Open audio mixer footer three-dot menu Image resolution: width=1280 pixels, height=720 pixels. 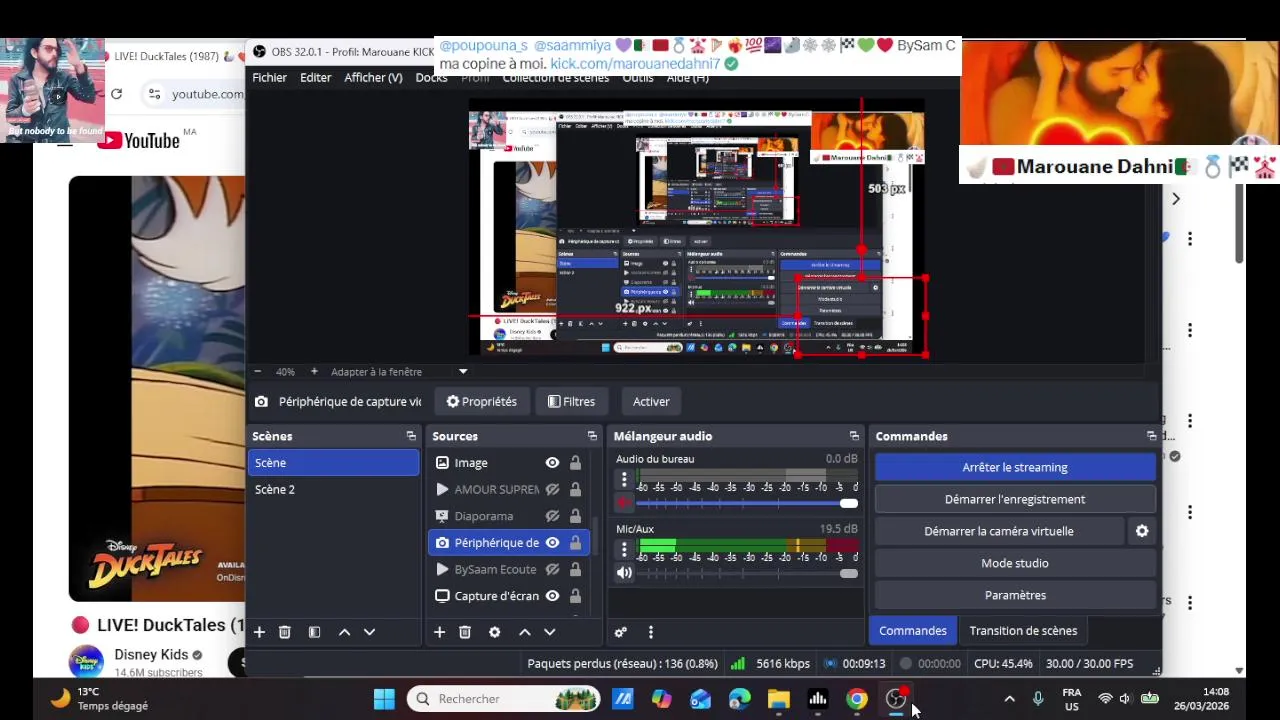click(x=650, y=632)
